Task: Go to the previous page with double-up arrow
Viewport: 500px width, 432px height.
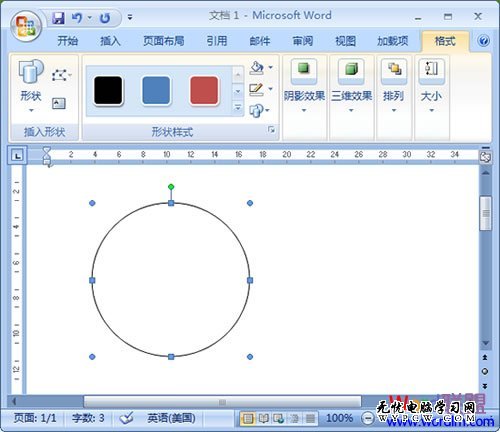Action: click(485, 357)
